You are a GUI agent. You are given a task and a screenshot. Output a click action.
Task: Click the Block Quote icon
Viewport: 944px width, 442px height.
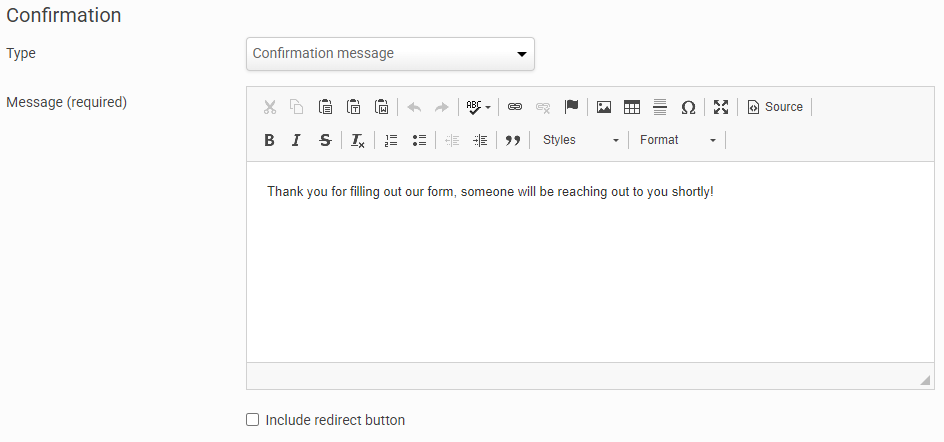coord(513,140)
